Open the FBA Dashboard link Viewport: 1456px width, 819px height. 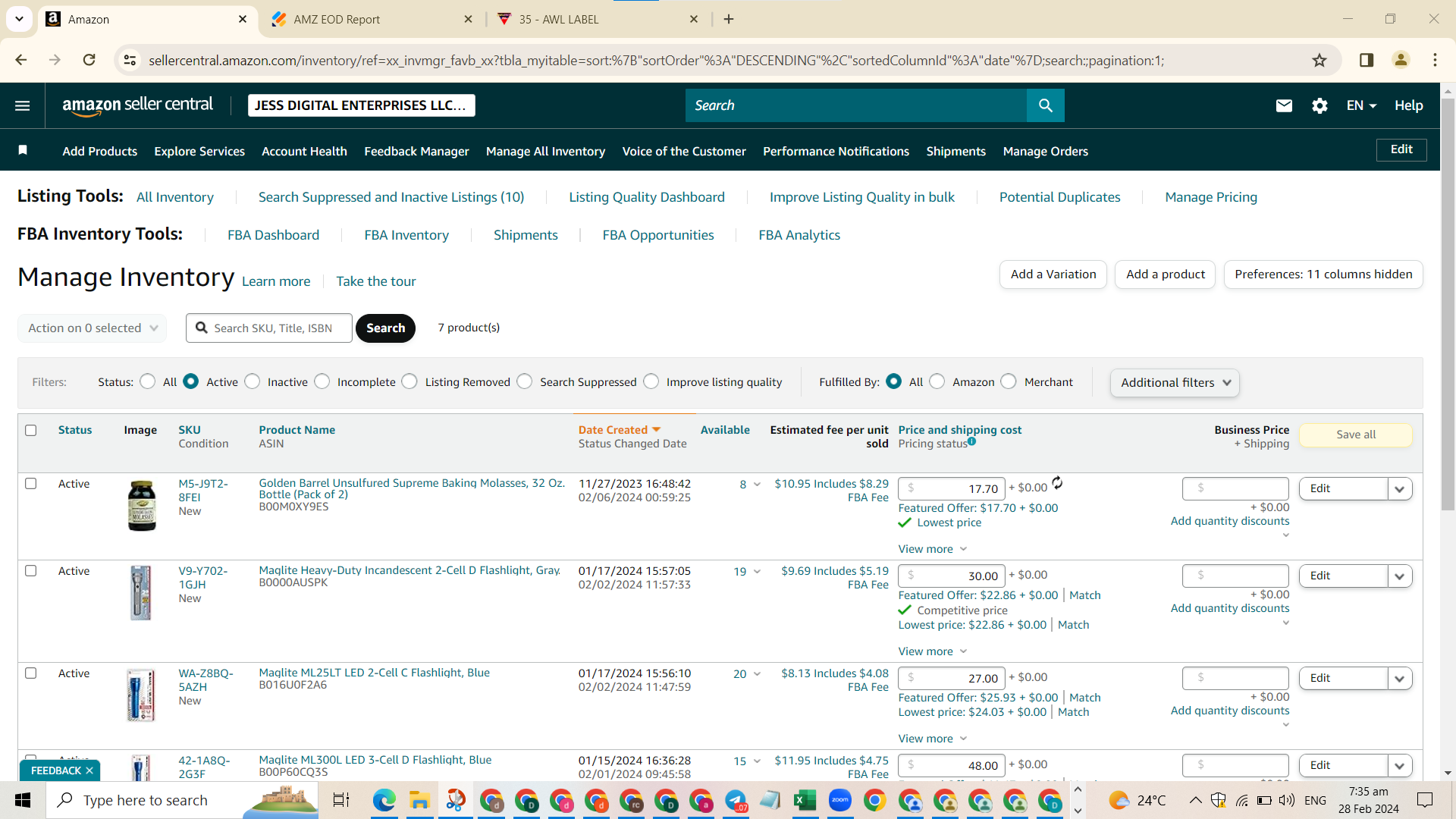point(273,235)
